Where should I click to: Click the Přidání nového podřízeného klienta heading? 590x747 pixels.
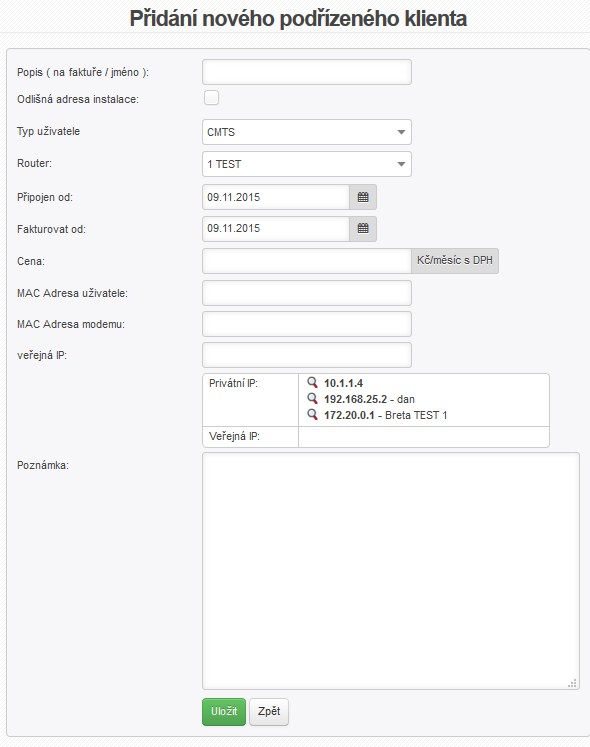point(298,19)
